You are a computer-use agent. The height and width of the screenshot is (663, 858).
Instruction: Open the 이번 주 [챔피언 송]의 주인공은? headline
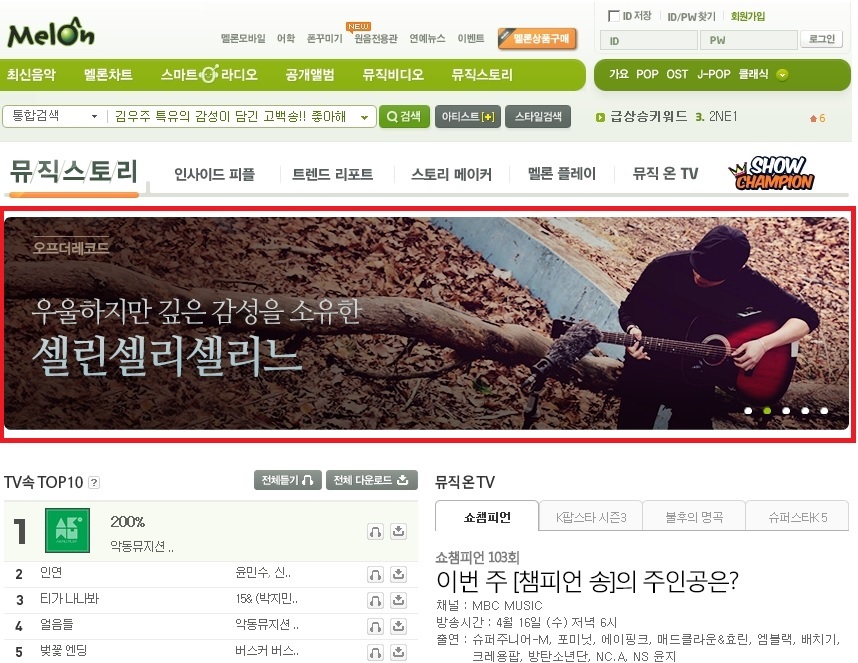click(x=587, y=581)
